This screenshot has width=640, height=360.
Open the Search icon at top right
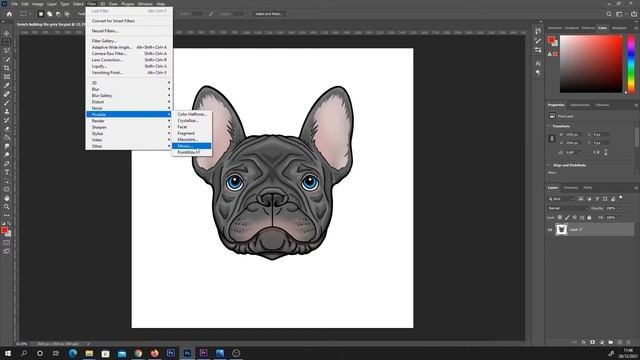coord(609,14)
